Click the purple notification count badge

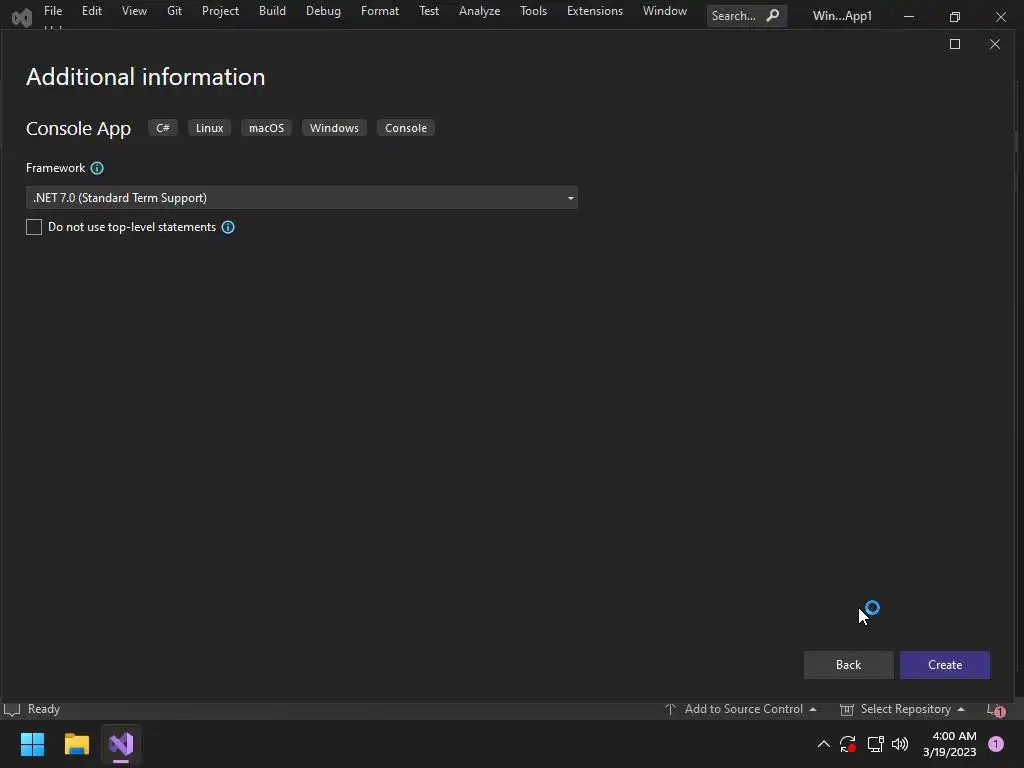pyautogui.click(x=996, y=744)
